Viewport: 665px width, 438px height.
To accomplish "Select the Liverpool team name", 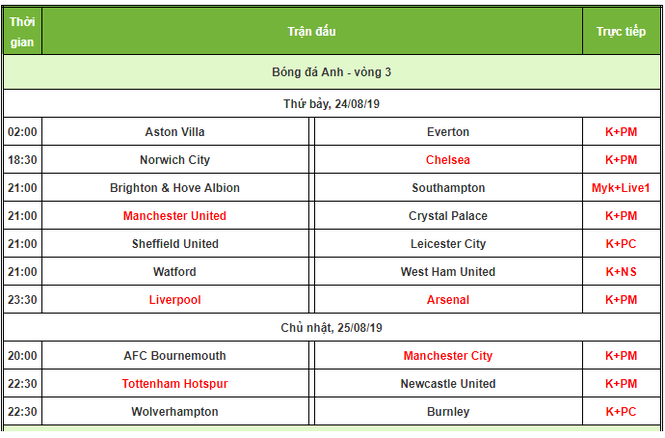I will pyautogui.click(x=175, y=300).
